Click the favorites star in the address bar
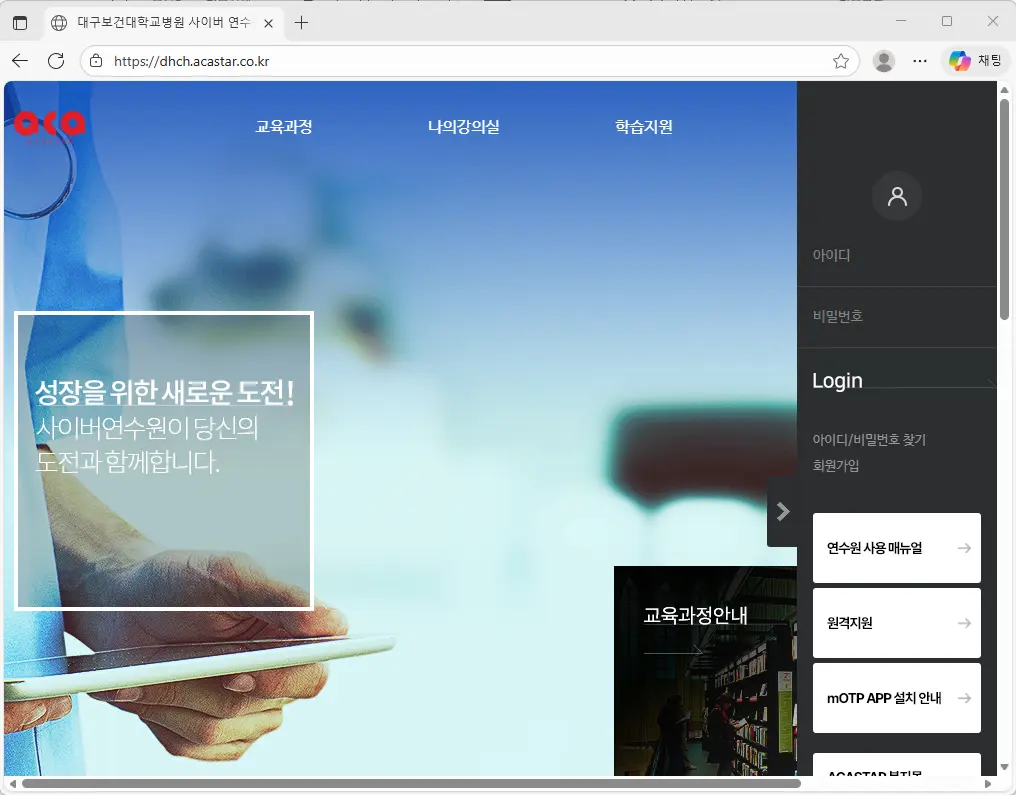The width and height of the screenshot is (1016, 795). click(x=841, y=60)
